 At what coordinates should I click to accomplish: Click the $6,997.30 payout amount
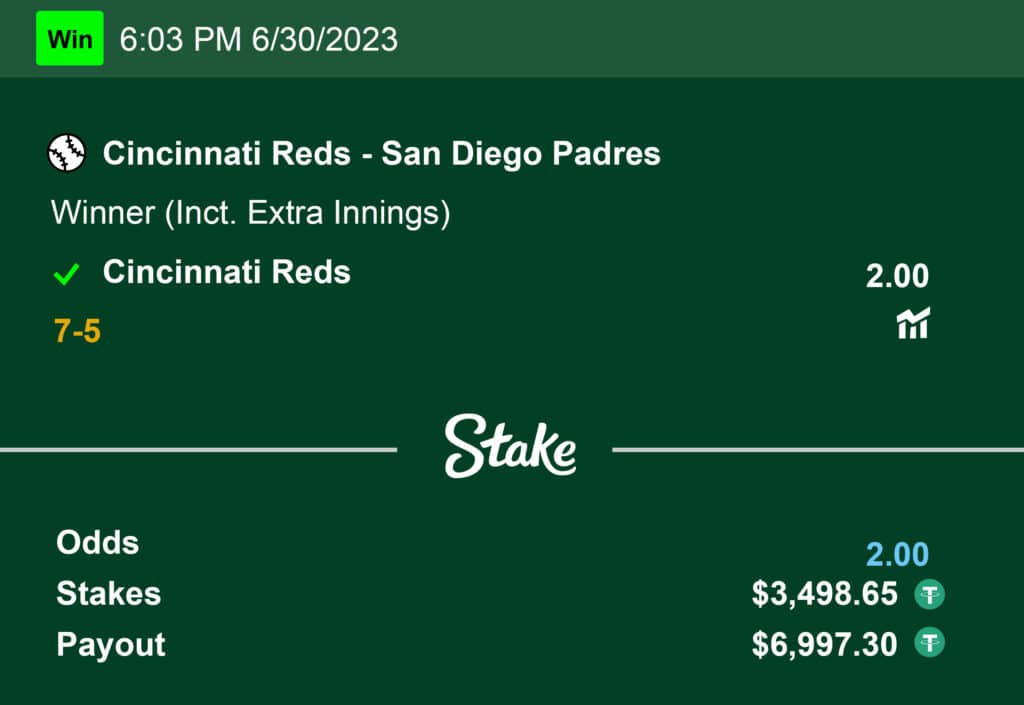click(x=825, y=644)
